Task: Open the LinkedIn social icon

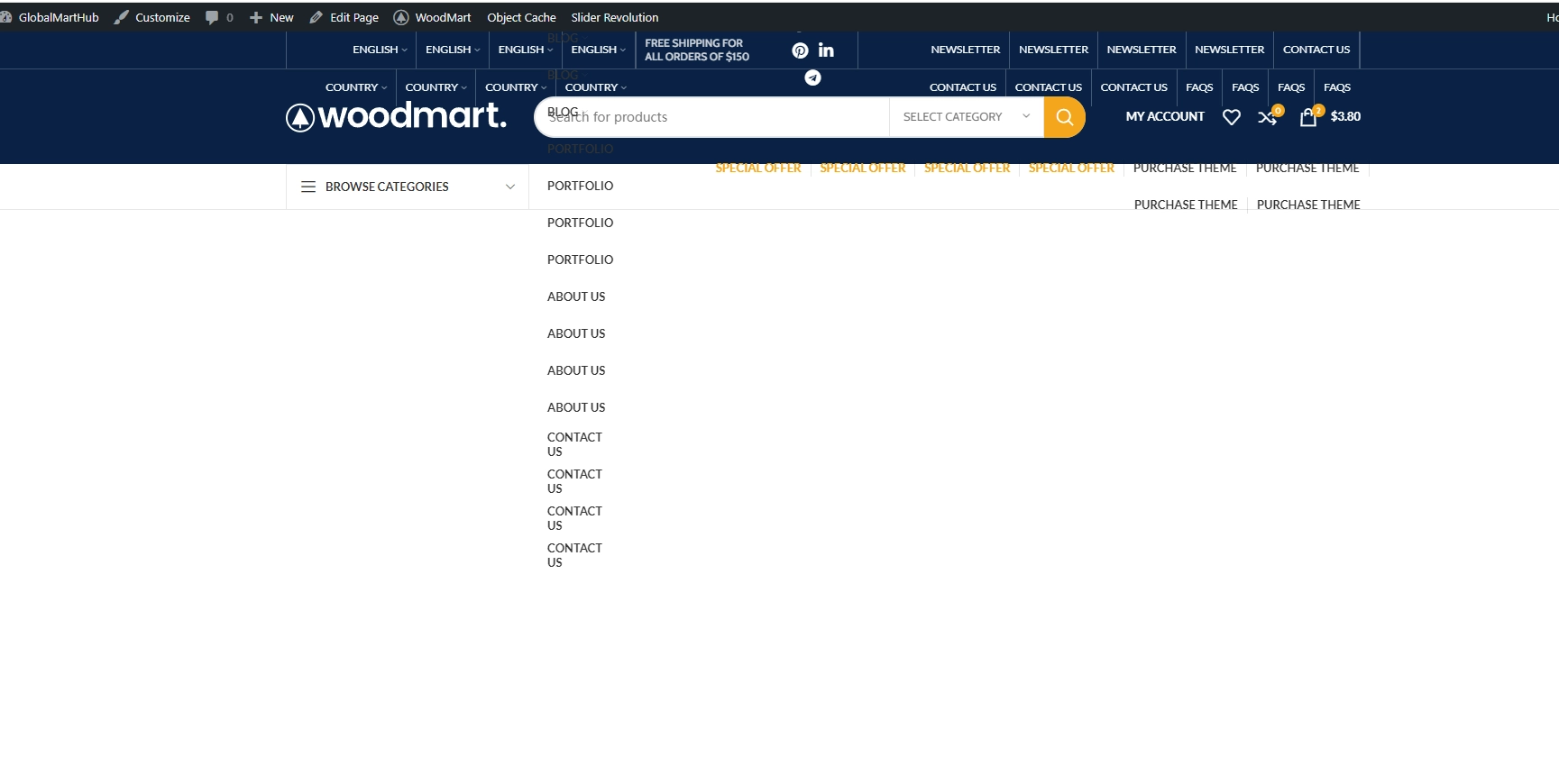Action: (826, 50)
